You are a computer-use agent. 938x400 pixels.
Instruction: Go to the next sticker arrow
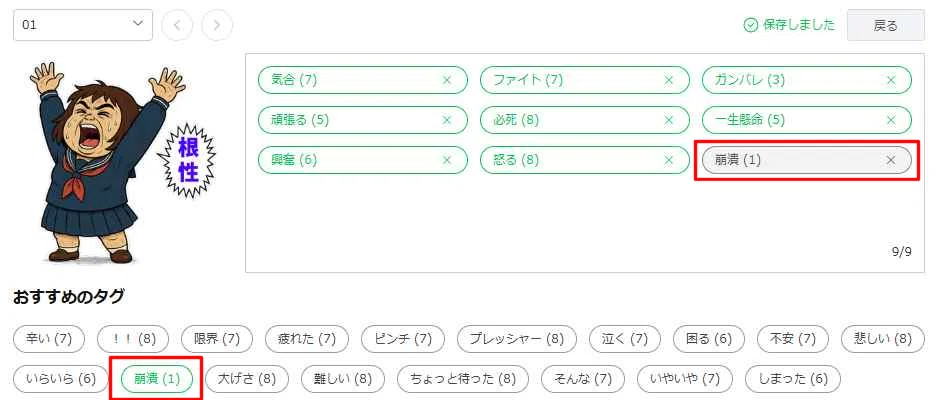(x=217, y=25)
